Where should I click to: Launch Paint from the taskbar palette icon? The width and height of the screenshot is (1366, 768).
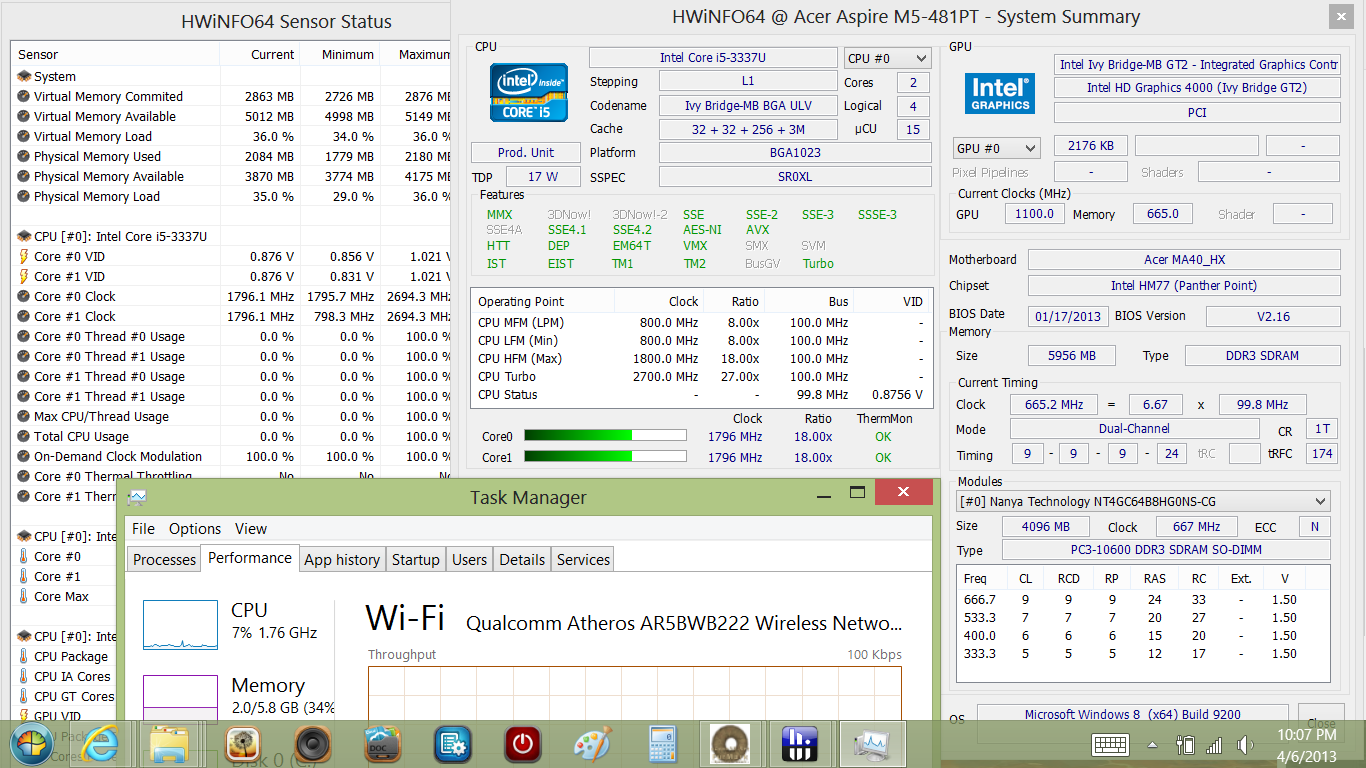pos(594,744)
